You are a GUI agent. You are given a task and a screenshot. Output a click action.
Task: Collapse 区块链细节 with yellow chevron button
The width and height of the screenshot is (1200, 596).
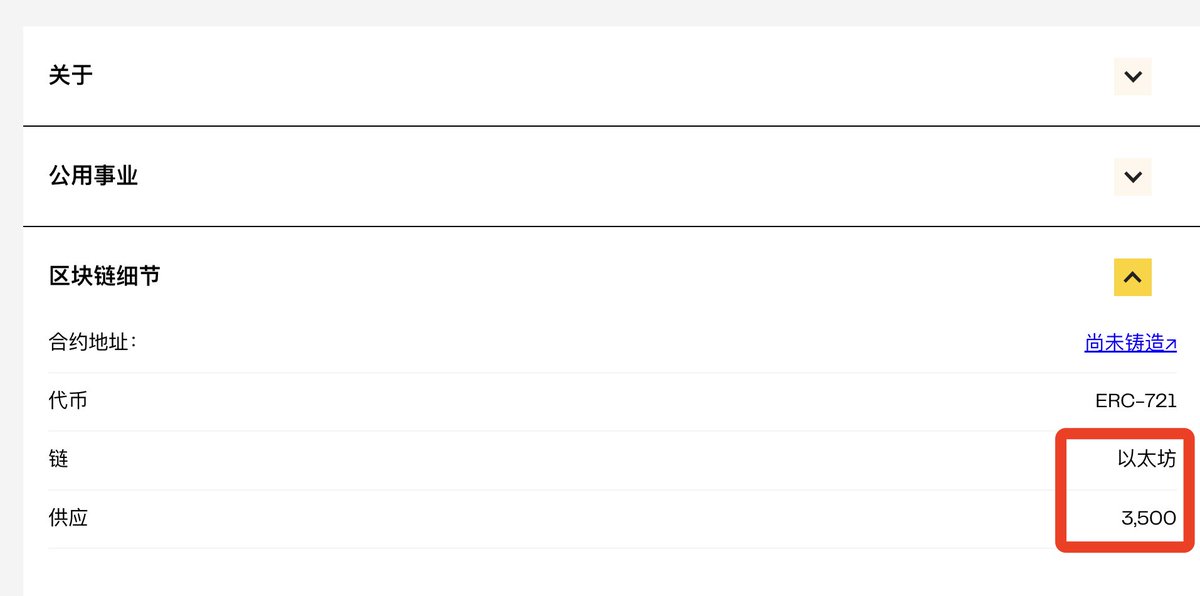point(1132,277)
